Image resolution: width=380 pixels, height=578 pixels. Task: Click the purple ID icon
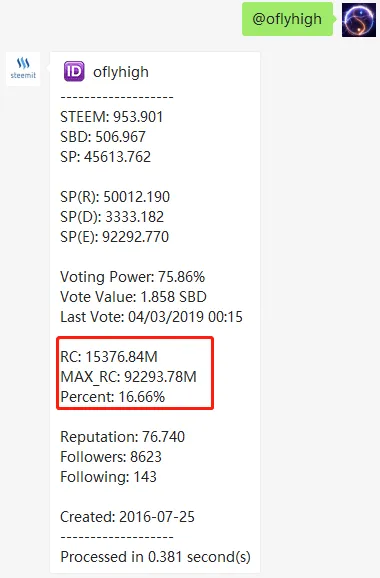[74, 71]
